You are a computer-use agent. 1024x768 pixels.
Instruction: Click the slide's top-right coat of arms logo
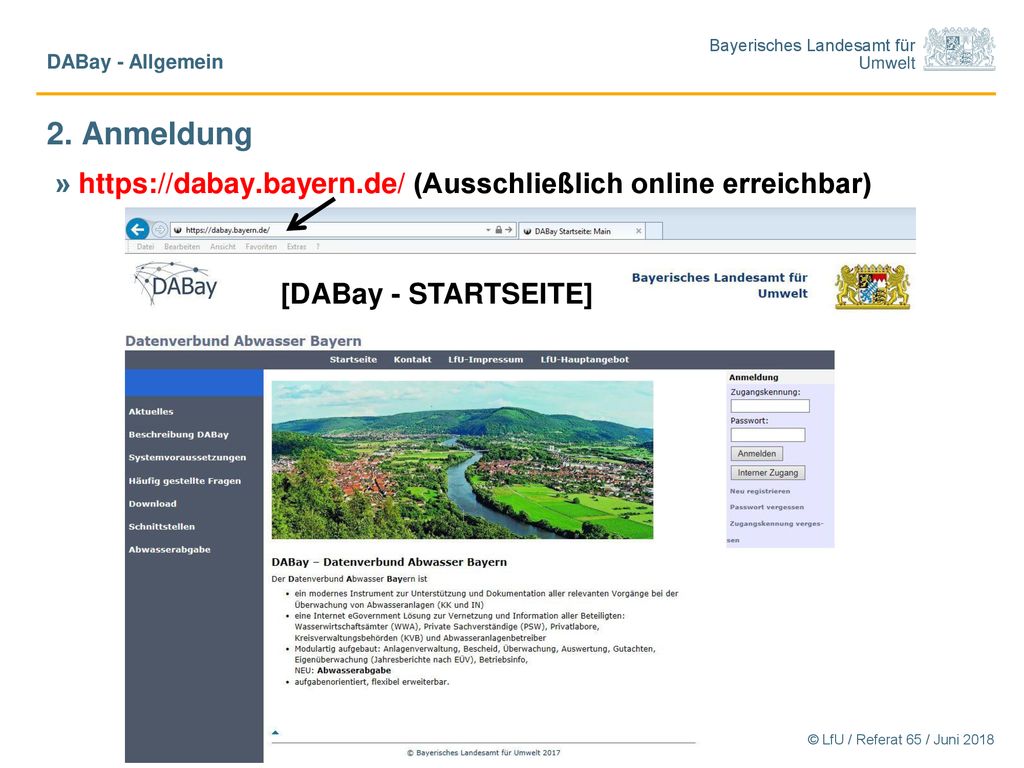pyautogui.click(x=959, y=48)
